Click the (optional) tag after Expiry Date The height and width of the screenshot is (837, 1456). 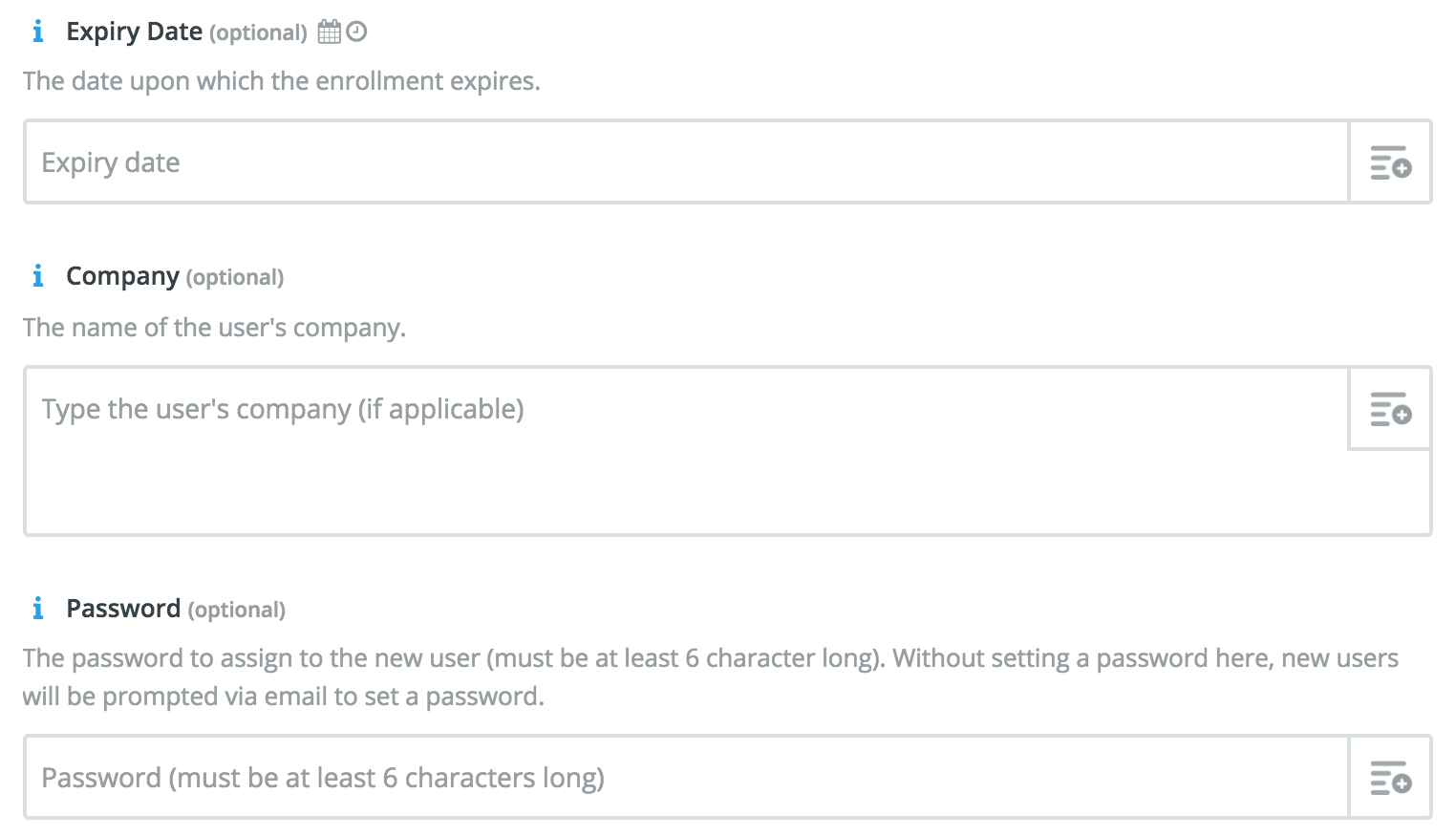(258, 32)
